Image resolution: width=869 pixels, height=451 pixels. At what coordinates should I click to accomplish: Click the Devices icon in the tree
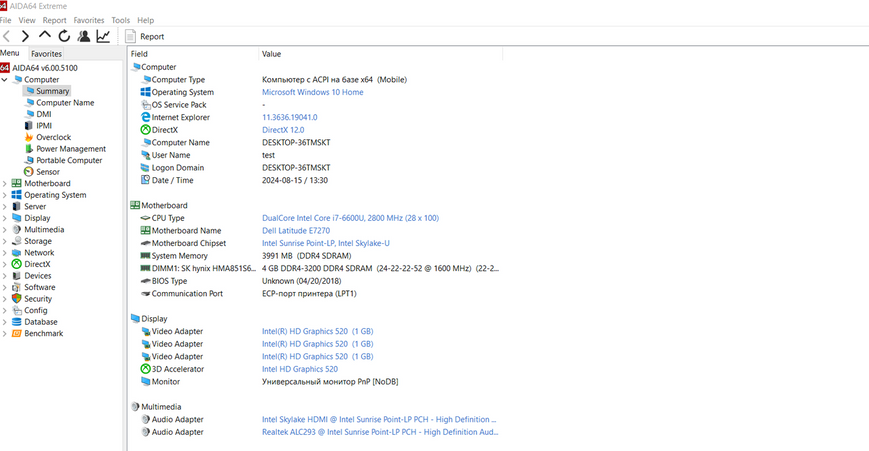click(17, 276)
